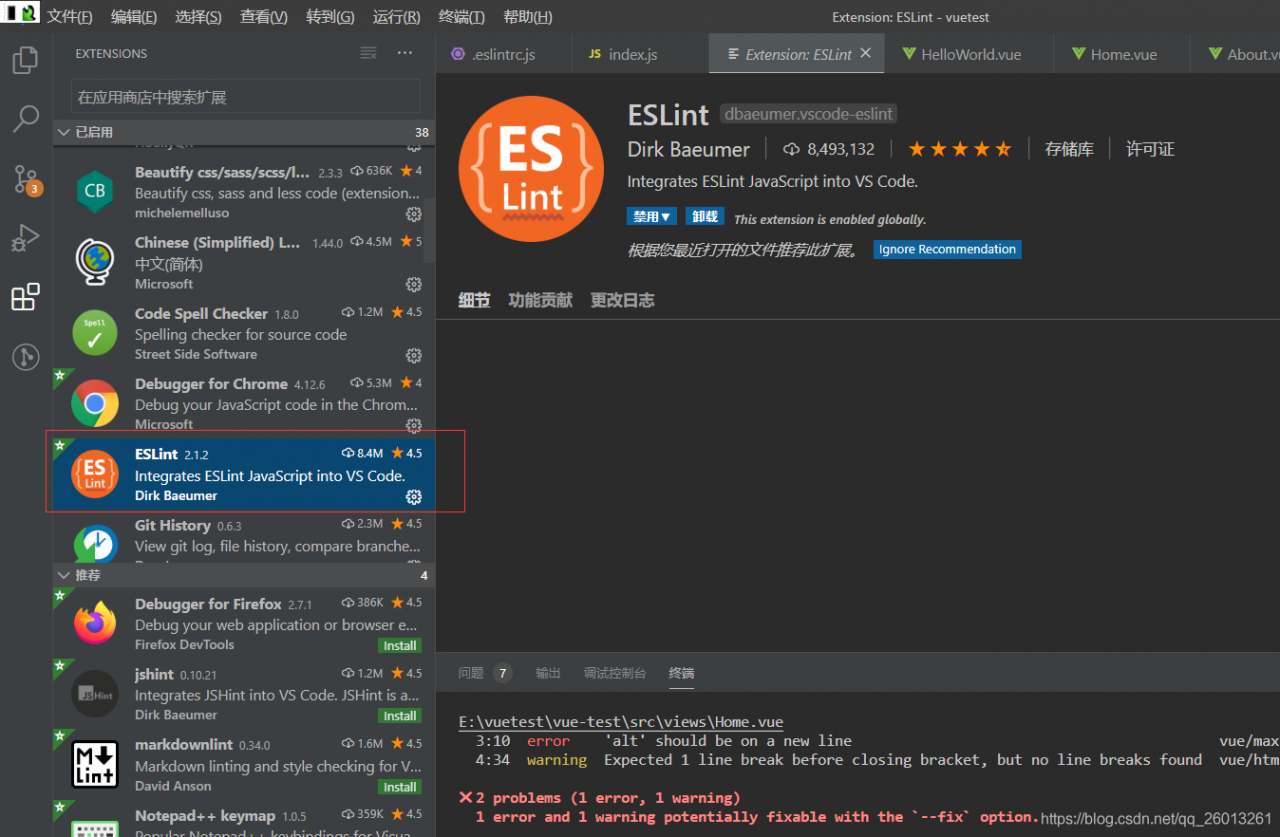1280x837 pixels.
Task: Open the Extensions panel more actions menu
Action: pos(404,53)
